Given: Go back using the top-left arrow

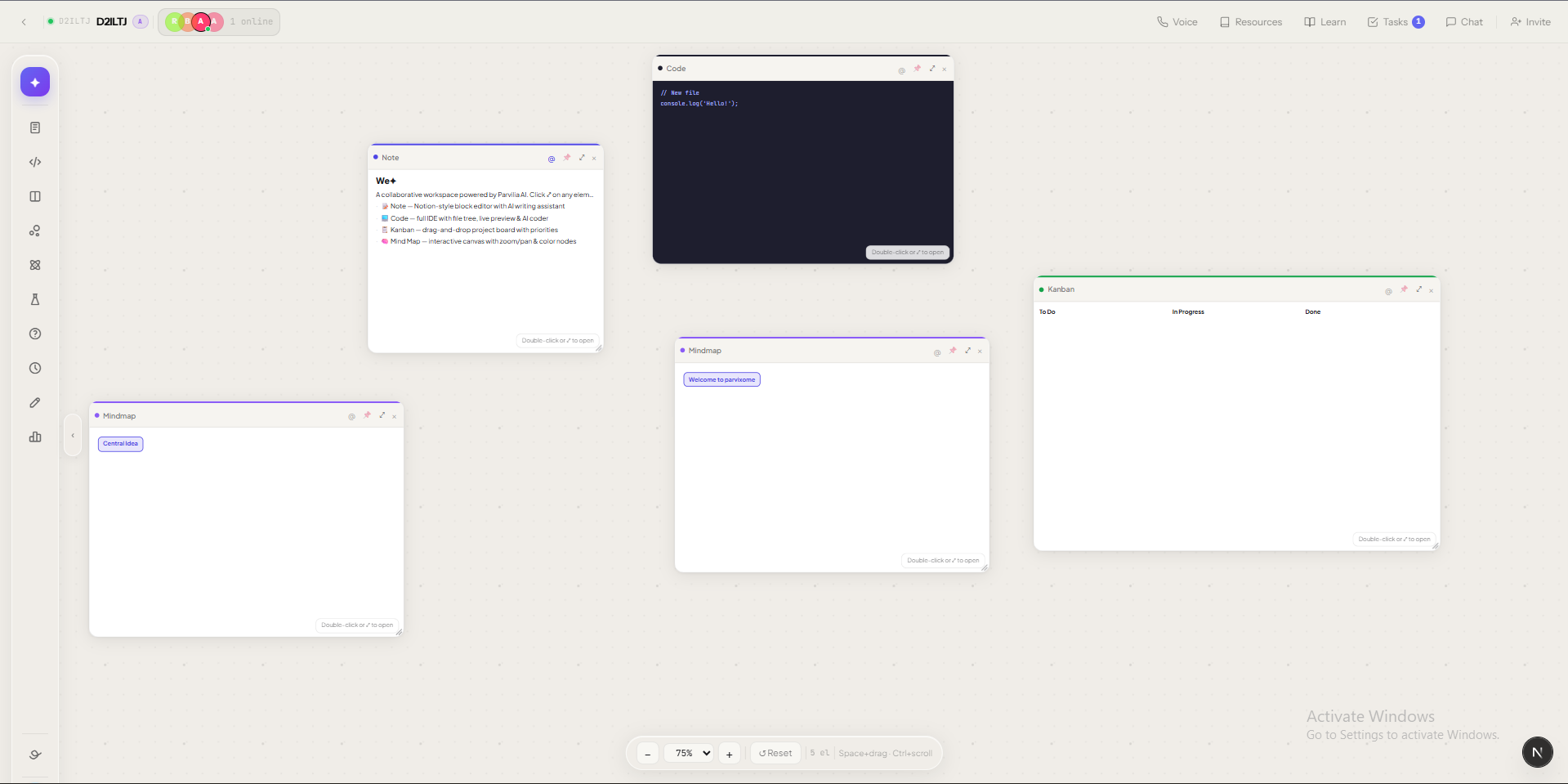Looking at the screenshot, I should (24, 22).
